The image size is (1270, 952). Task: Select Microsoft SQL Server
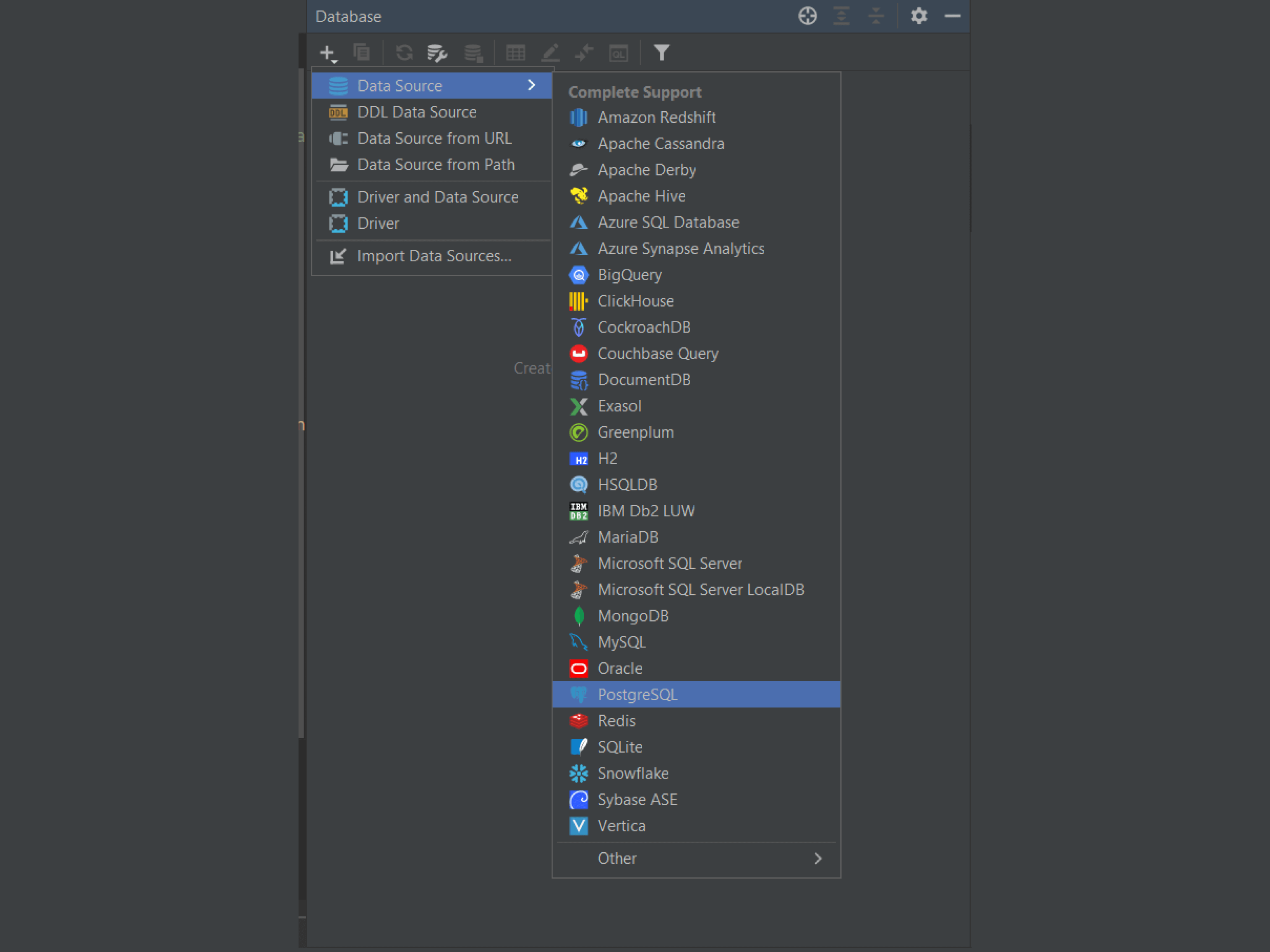[x=696, y=563]
